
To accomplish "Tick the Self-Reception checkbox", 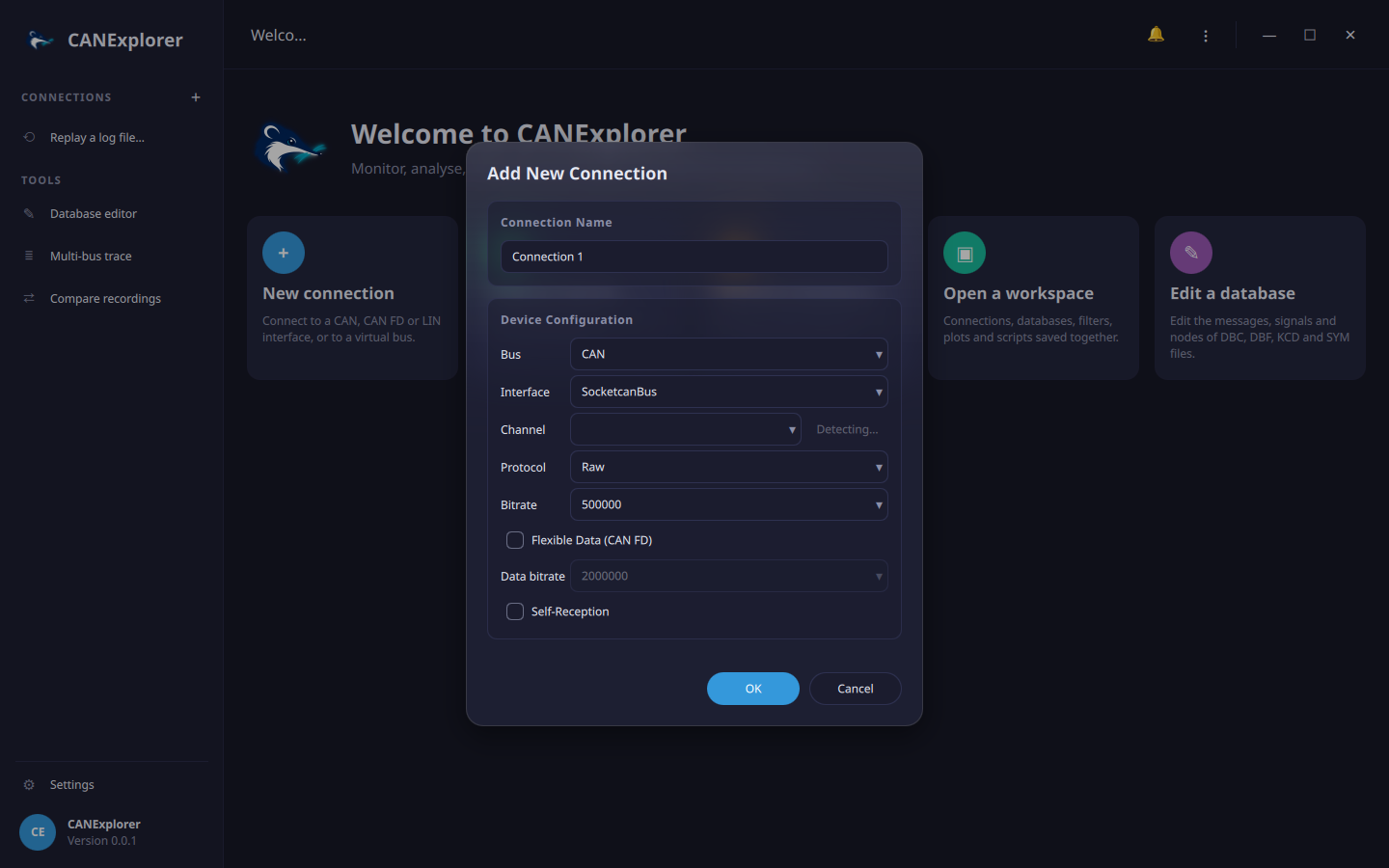I will point(515,611).
